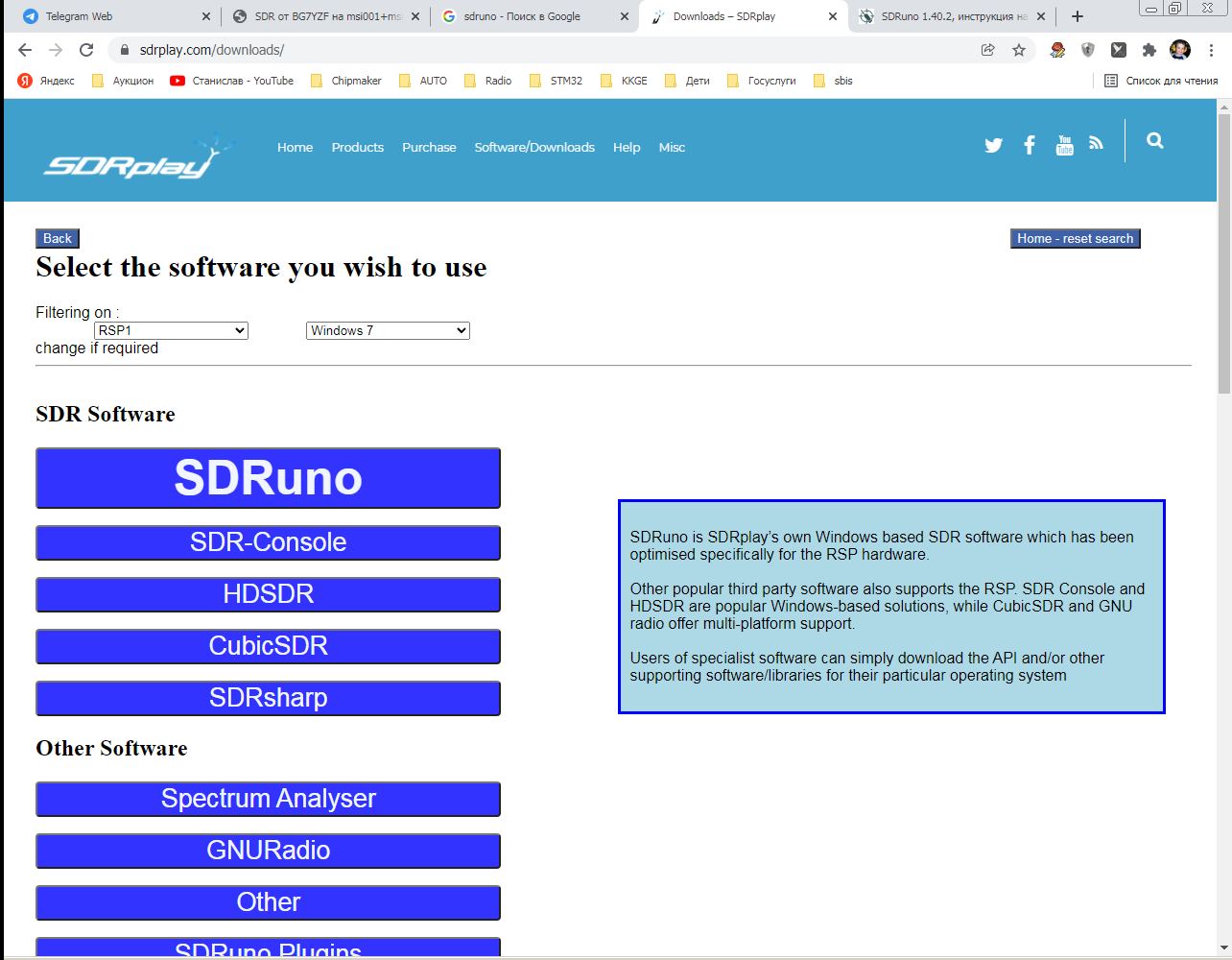Open the Аукцион bookmark folder
1232x960 pixels.
pos(122,81)
